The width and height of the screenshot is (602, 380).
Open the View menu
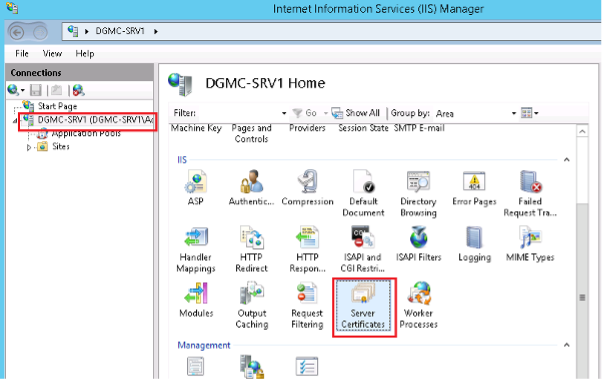click(x=52, y=53)
